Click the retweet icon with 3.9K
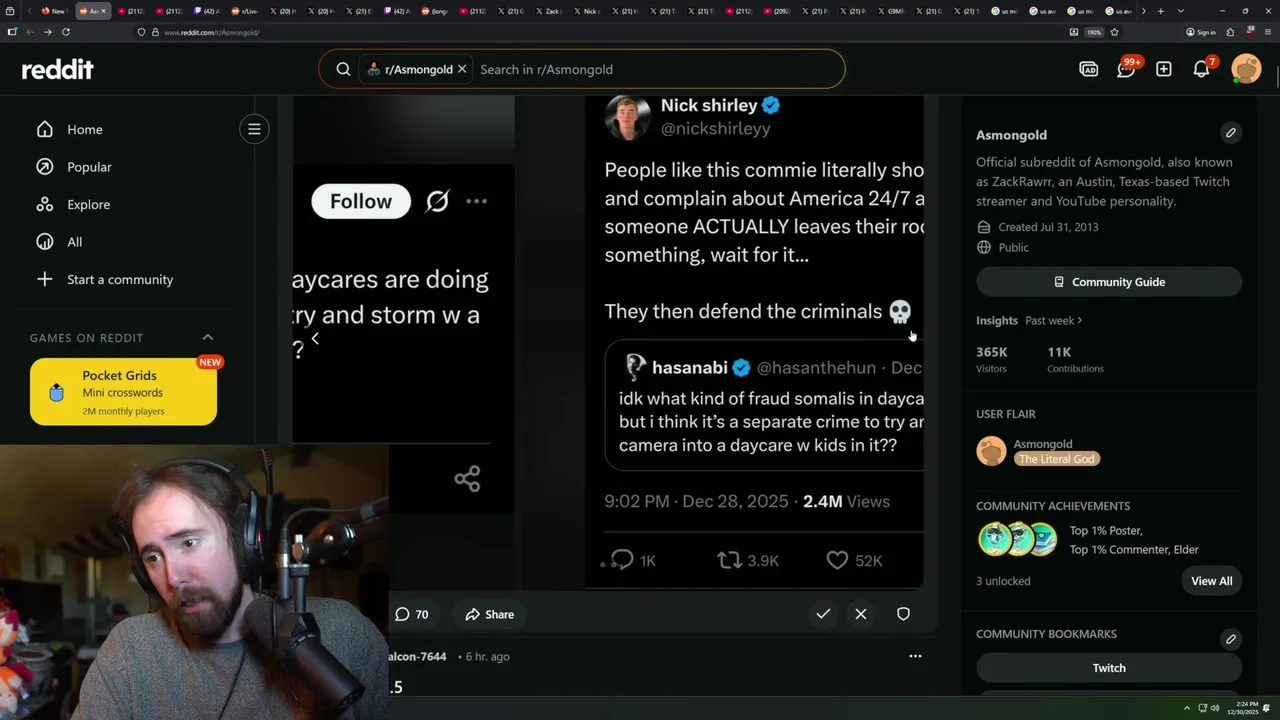1280x720 pixels. 730,561
